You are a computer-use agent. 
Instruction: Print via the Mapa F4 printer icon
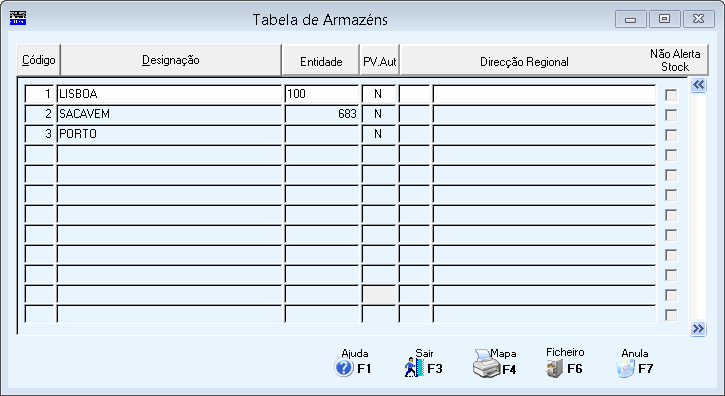coord(486,364)
